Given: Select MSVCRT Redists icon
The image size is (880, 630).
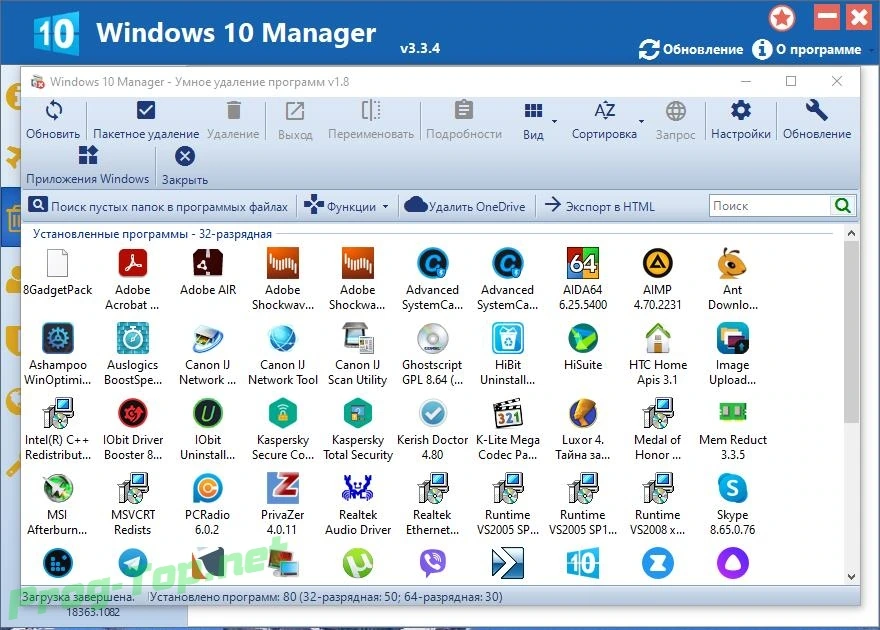Looking at the screenshot, I should (x=132, y=488).
